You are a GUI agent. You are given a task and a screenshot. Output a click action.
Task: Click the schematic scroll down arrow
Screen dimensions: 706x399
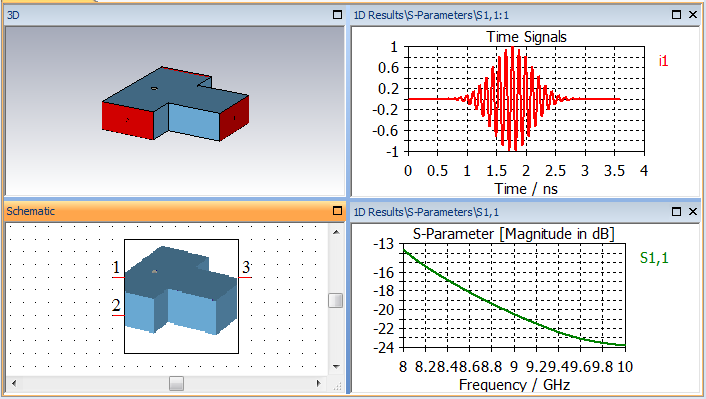click(336, 367)
